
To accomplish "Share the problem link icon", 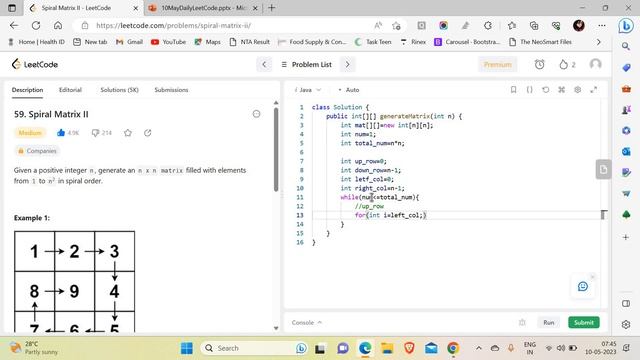I will tap(148, 133).
